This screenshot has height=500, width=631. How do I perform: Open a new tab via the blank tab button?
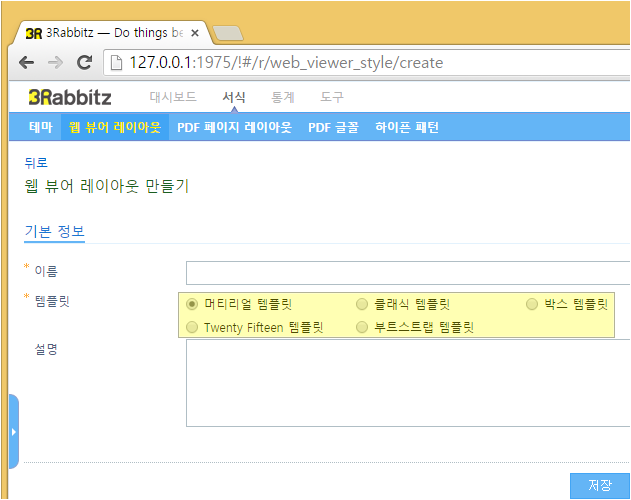click(228, 33)
